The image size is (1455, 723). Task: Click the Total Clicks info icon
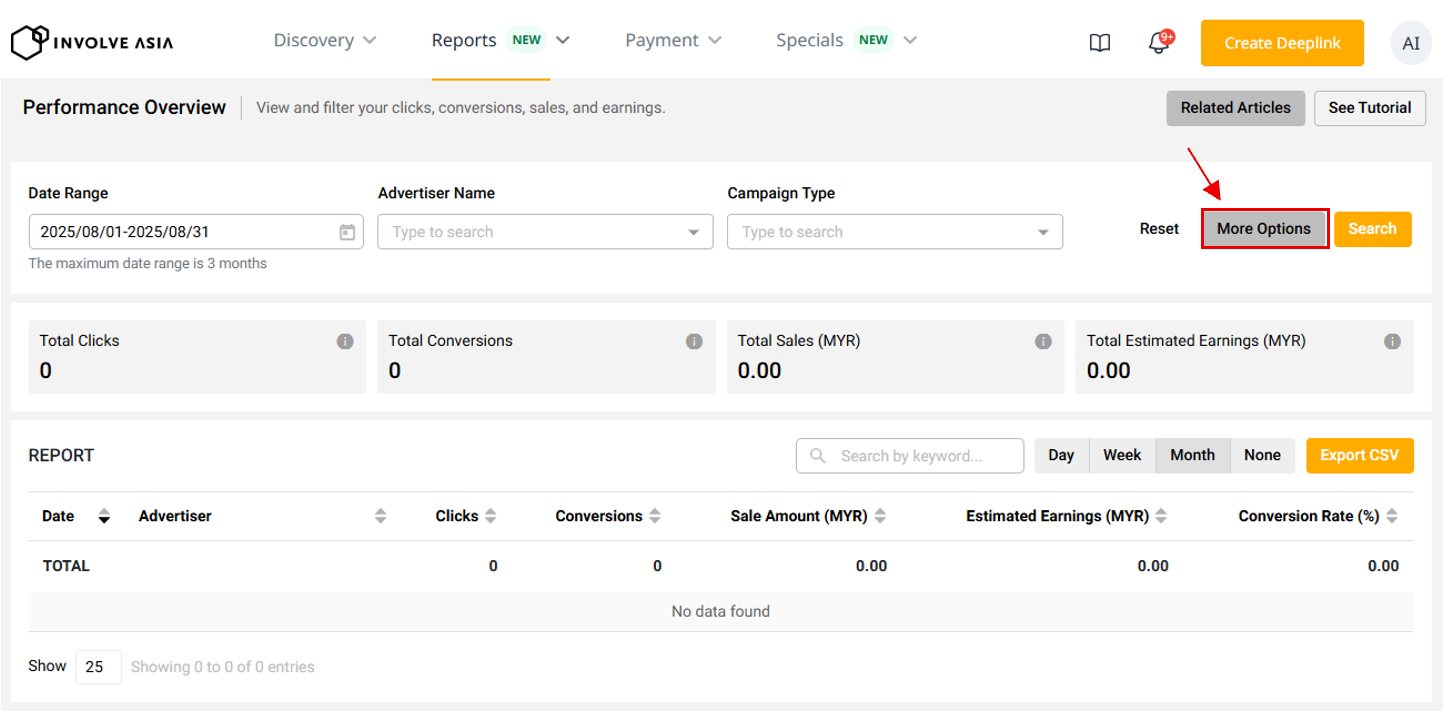pos(345,342)
